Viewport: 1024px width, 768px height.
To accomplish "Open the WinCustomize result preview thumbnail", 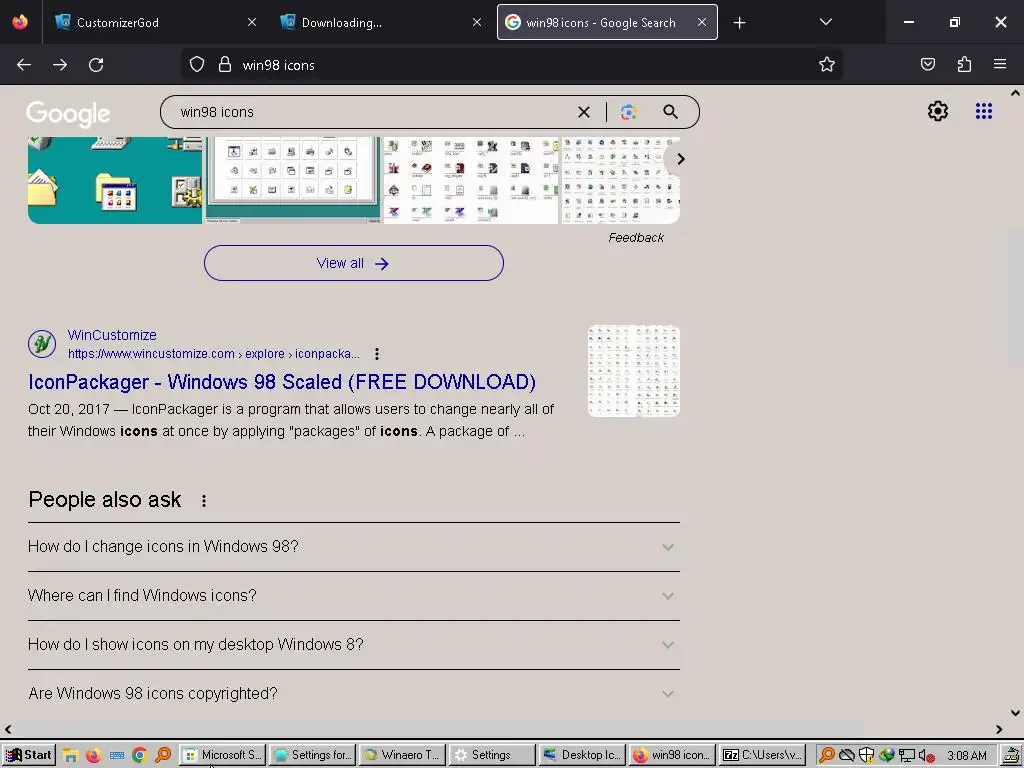I will tap(633, 370).
